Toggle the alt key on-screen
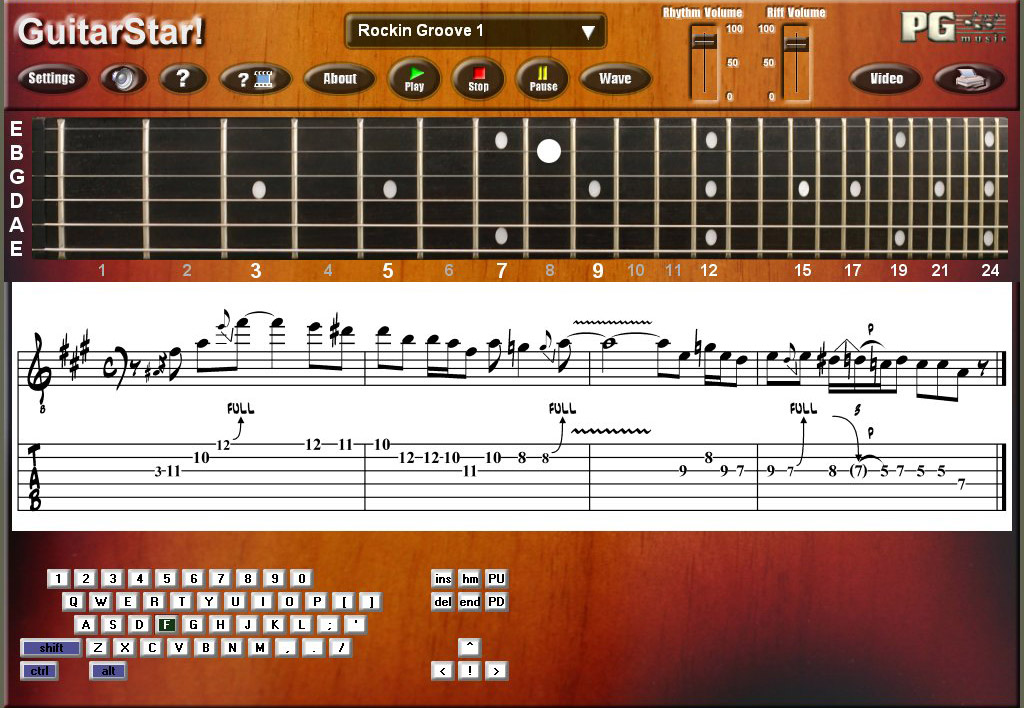This screenshot has height=708, width=1024. 108,671
